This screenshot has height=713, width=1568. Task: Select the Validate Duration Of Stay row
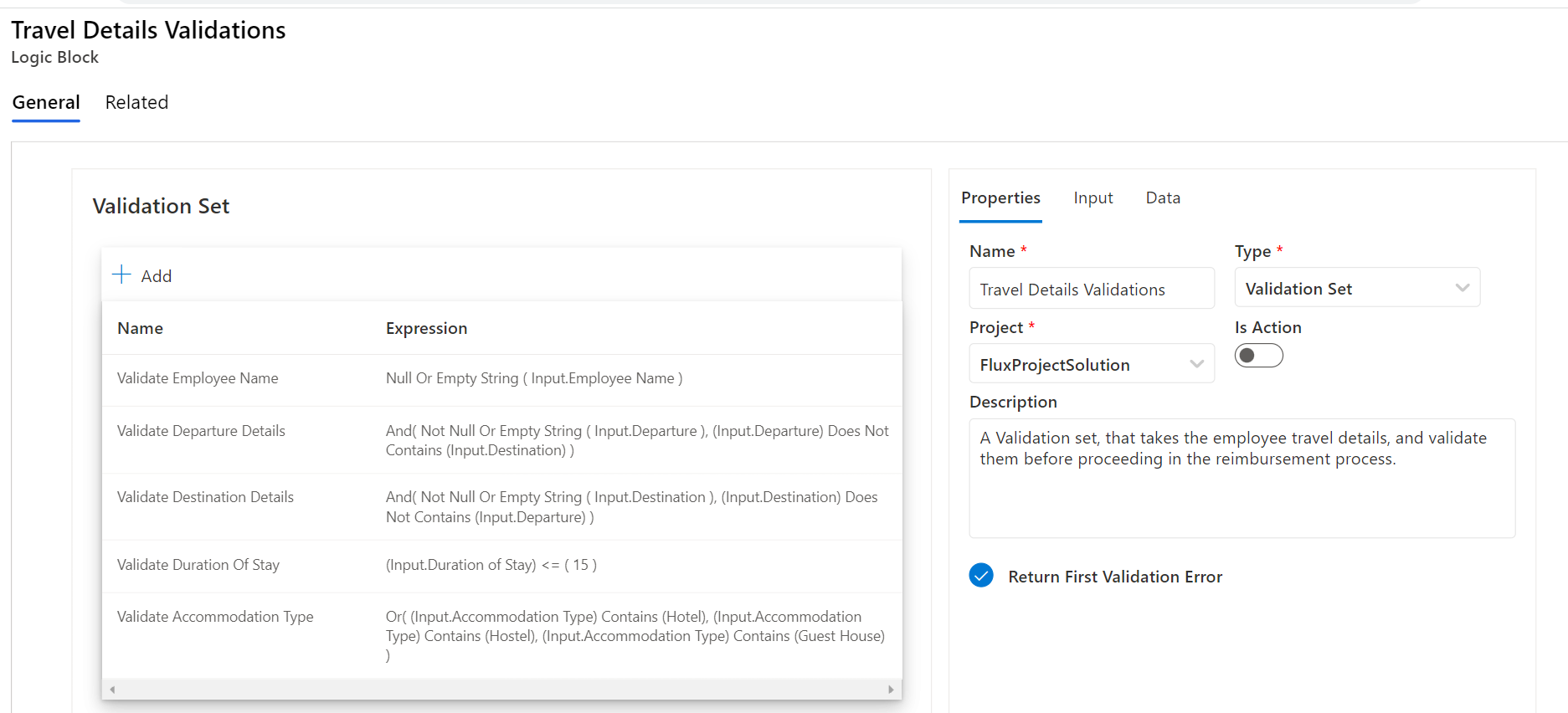pyautogui.click(x=501, y=566)
